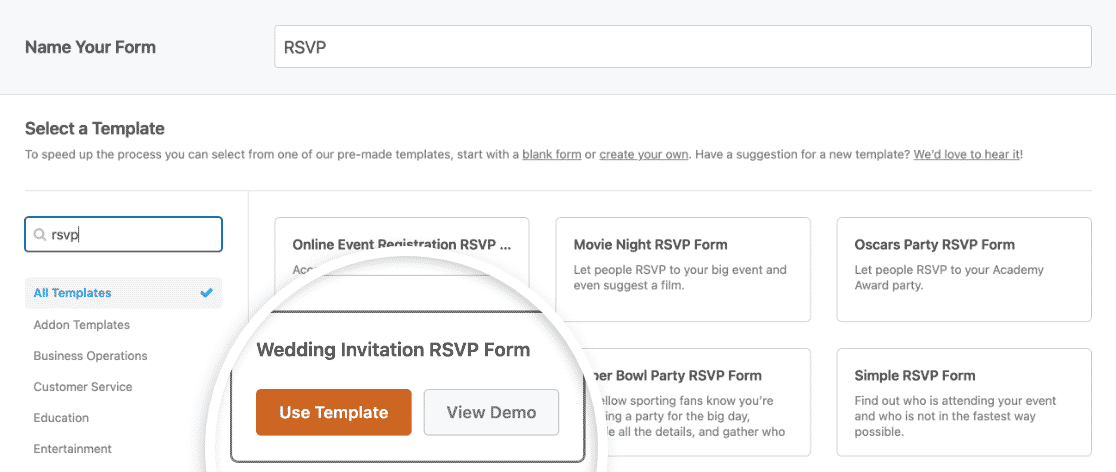The height and width of the screenshot is (472, 1116).
Task: Choose the Education category
Action: click(x=61, y=418)
